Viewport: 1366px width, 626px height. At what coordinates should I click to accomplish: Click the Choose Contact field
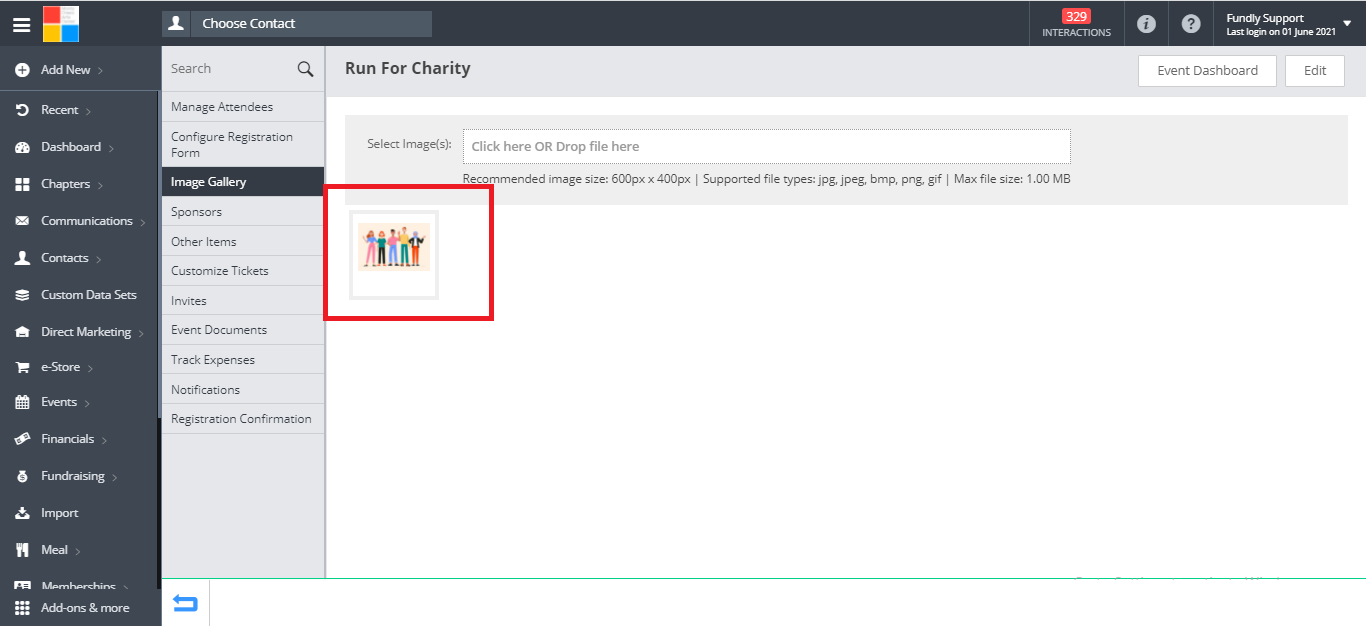(311, 23)
